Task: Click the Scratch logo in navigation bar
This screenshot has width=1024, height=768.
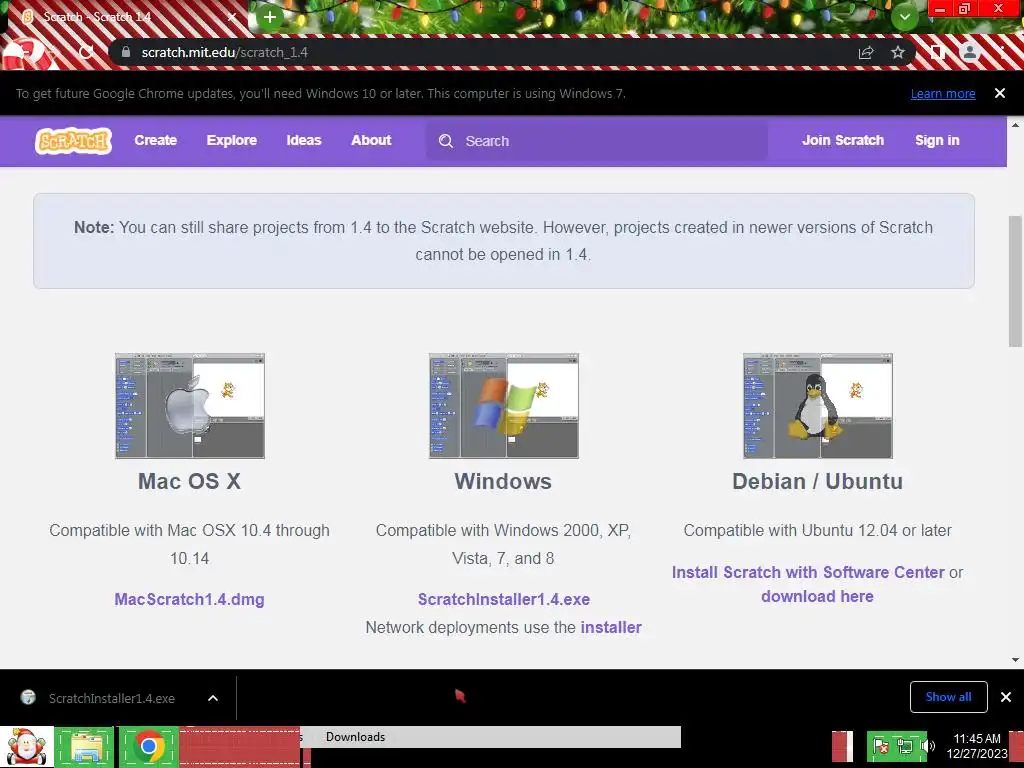Action: point(73,140)
